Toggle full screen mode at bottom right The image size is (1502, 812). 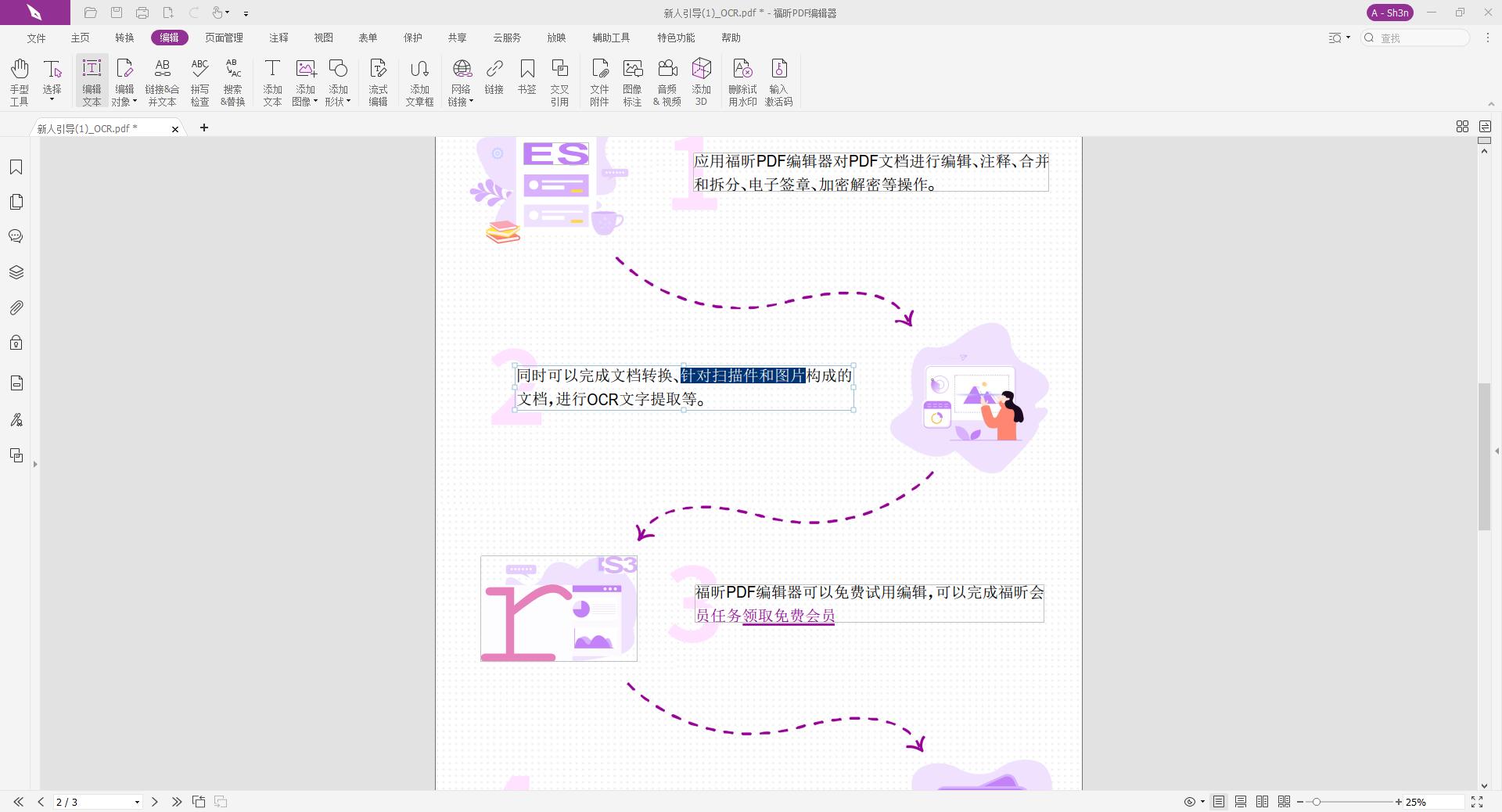(x=1476, y=802)
